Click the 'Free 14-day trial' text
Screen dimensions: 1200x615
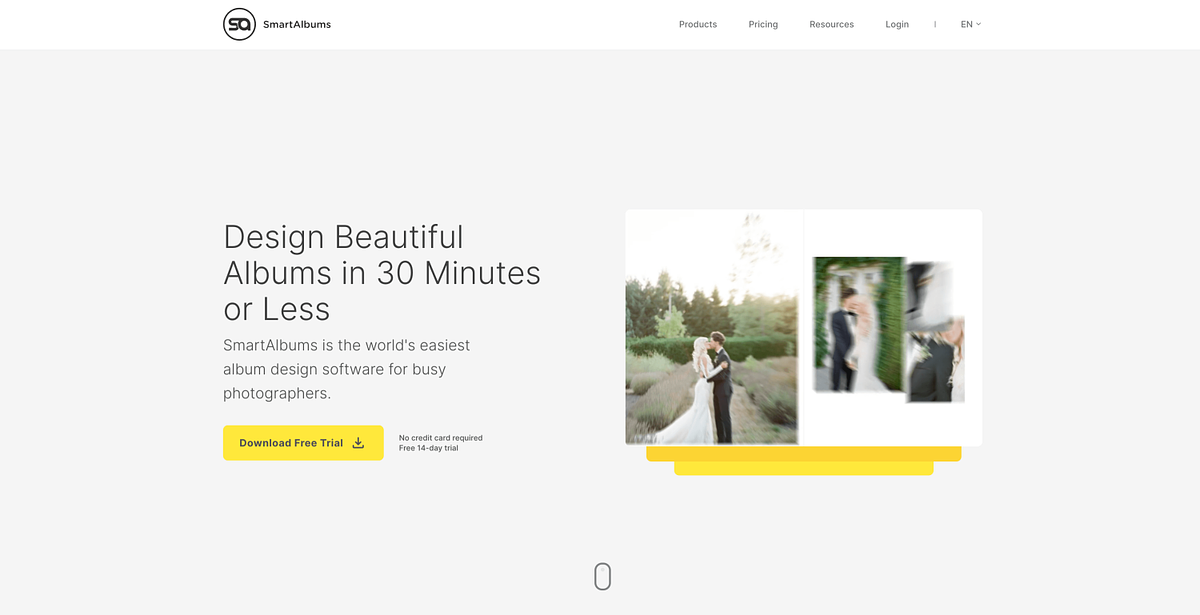(x=429, y=448)
